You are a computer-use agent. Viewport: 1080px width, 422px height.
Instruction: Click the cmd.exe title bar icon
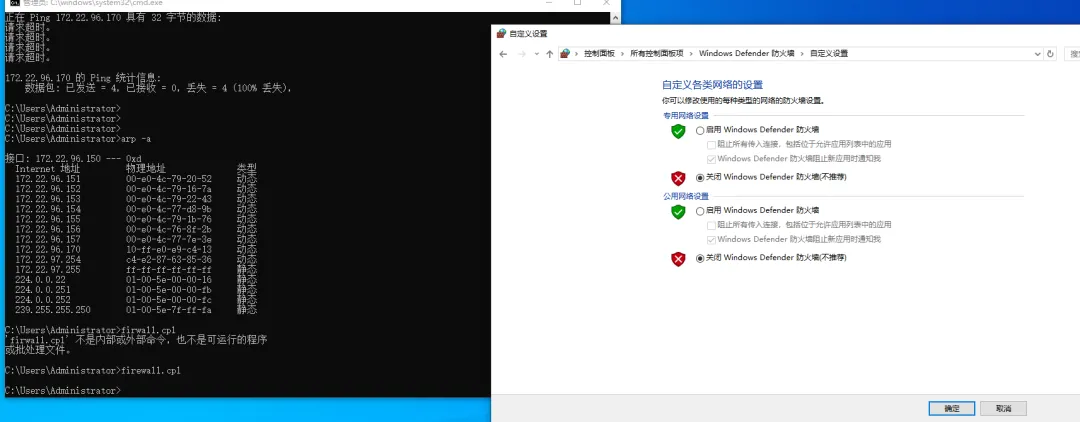click(x=14, y=3)
